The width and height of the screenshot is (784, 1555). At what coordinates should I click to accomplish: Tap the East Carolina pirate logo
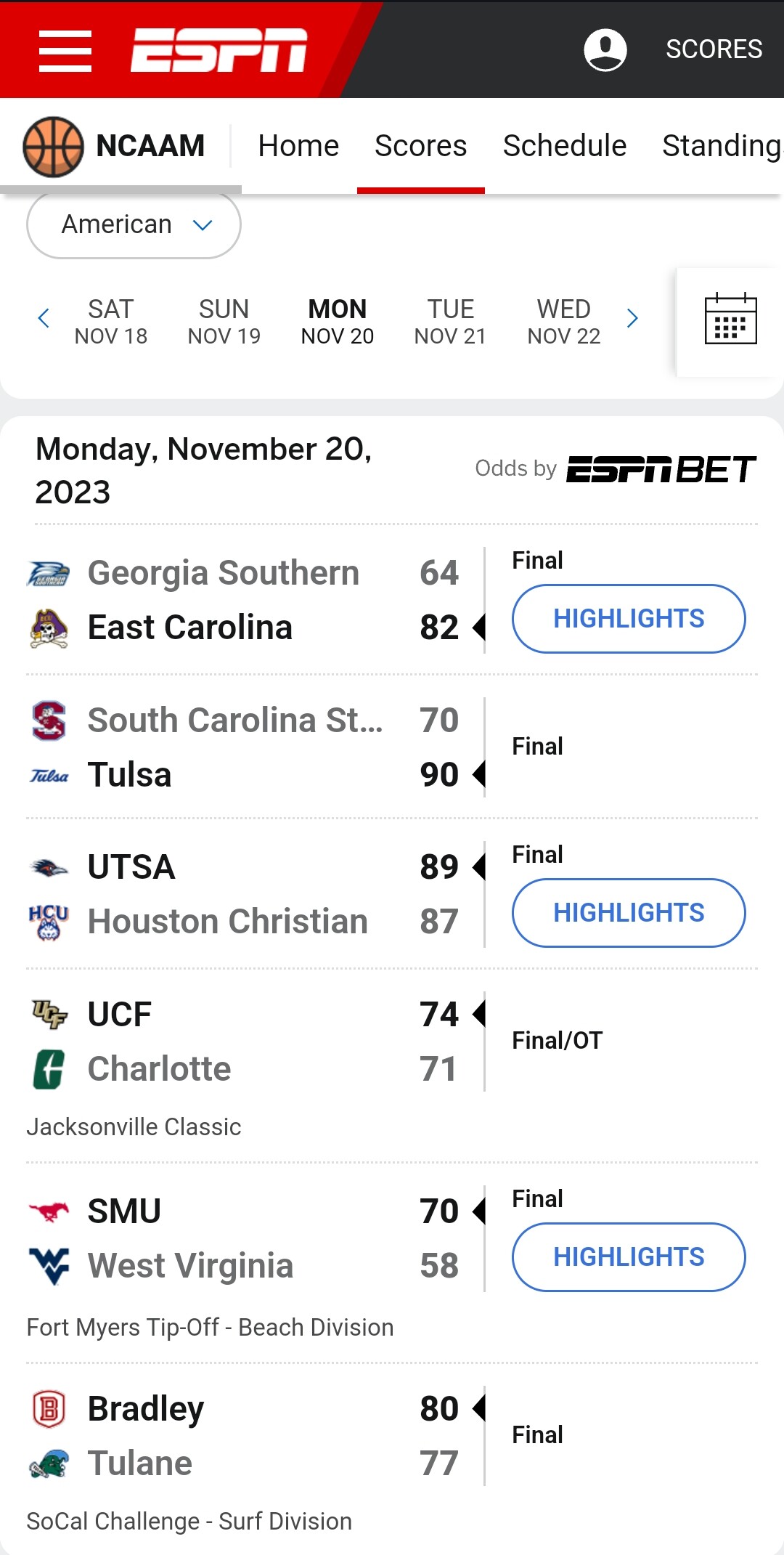[x=49, y=628]
